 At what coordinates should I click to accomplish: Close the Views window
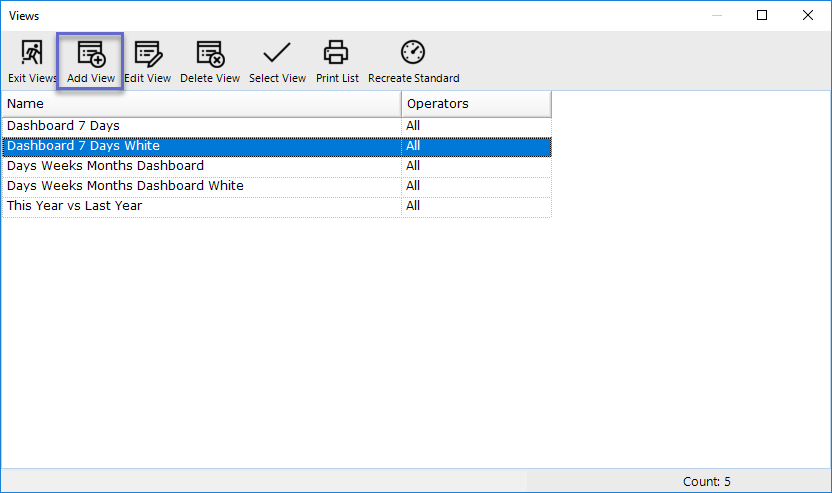click(808, 15)
